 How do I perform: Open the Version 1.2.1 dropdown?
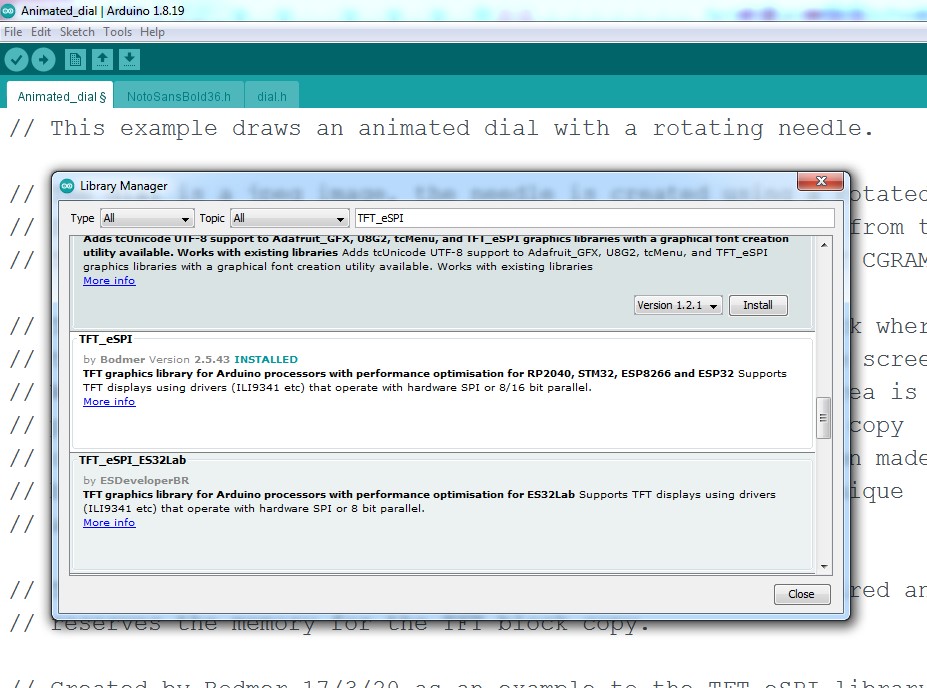[678, 305]
